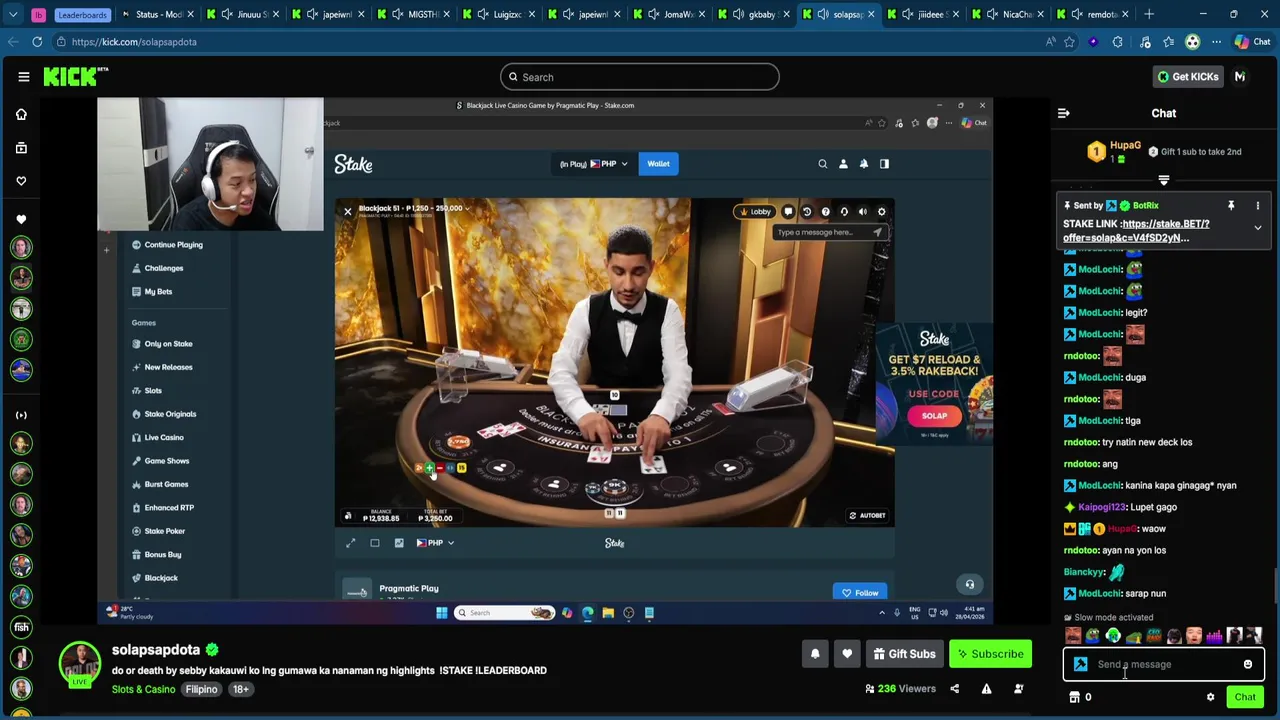This screenshot has height=720, width=1280.
Task: Open Slots in streamed Stake menu
Action: (152, 390)
